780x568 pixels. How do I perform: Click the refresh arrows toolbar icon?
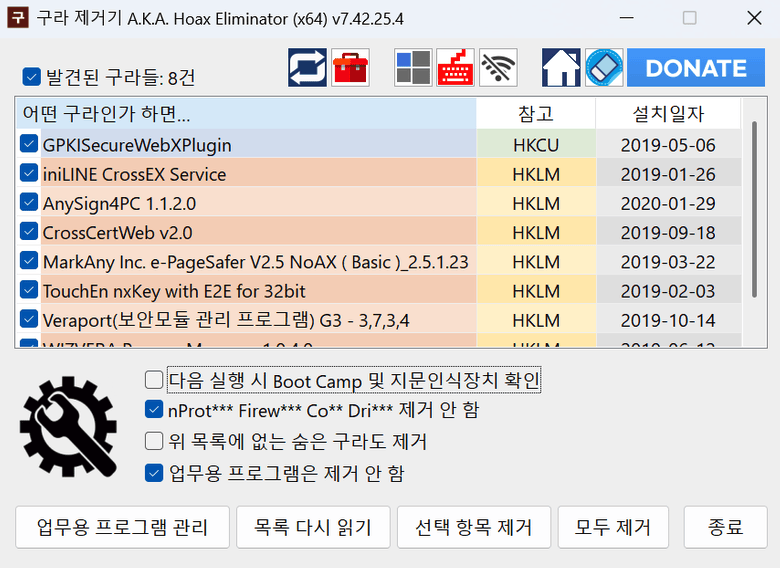pos(307,68)
